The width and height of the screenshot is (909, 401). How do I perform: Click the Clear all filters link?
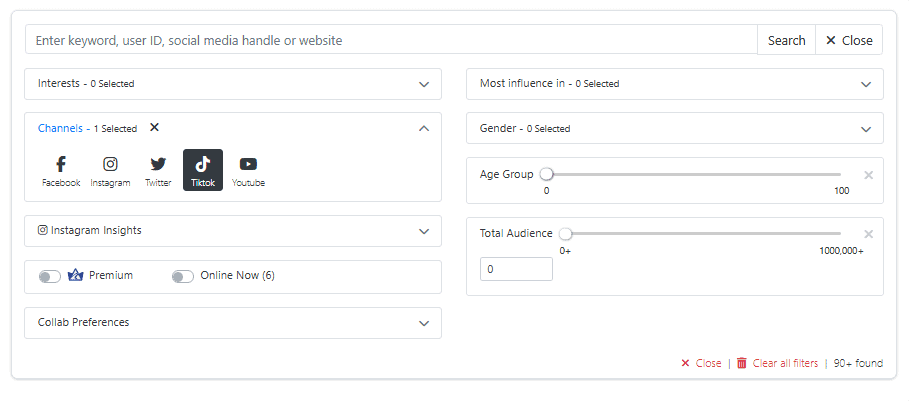pyautogui.click(x=785, y=363)
